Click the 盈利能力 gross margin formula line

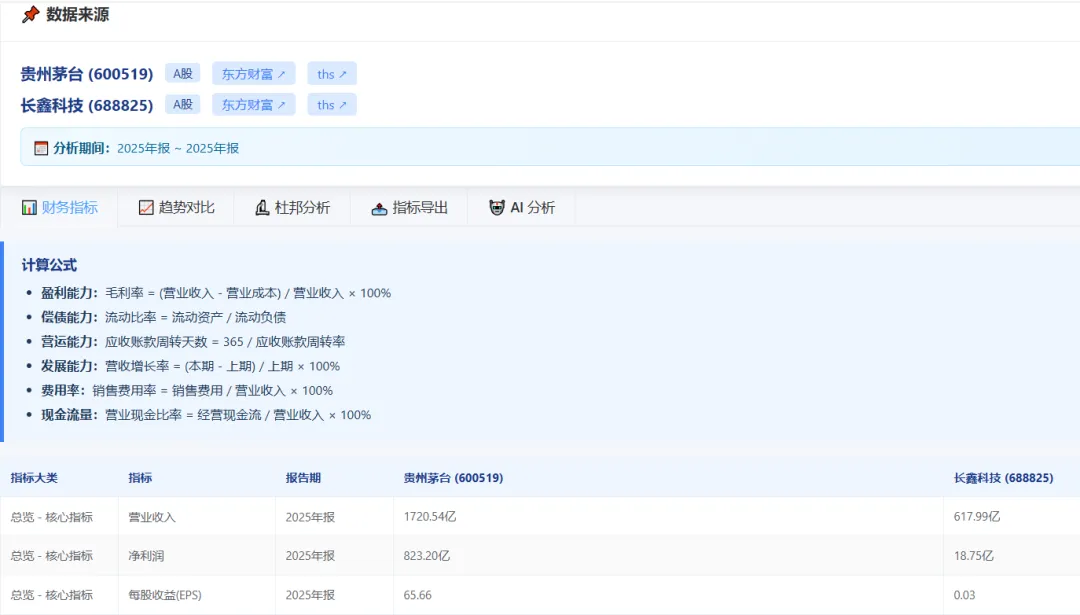pyautogui.click(x=216, y=293)
